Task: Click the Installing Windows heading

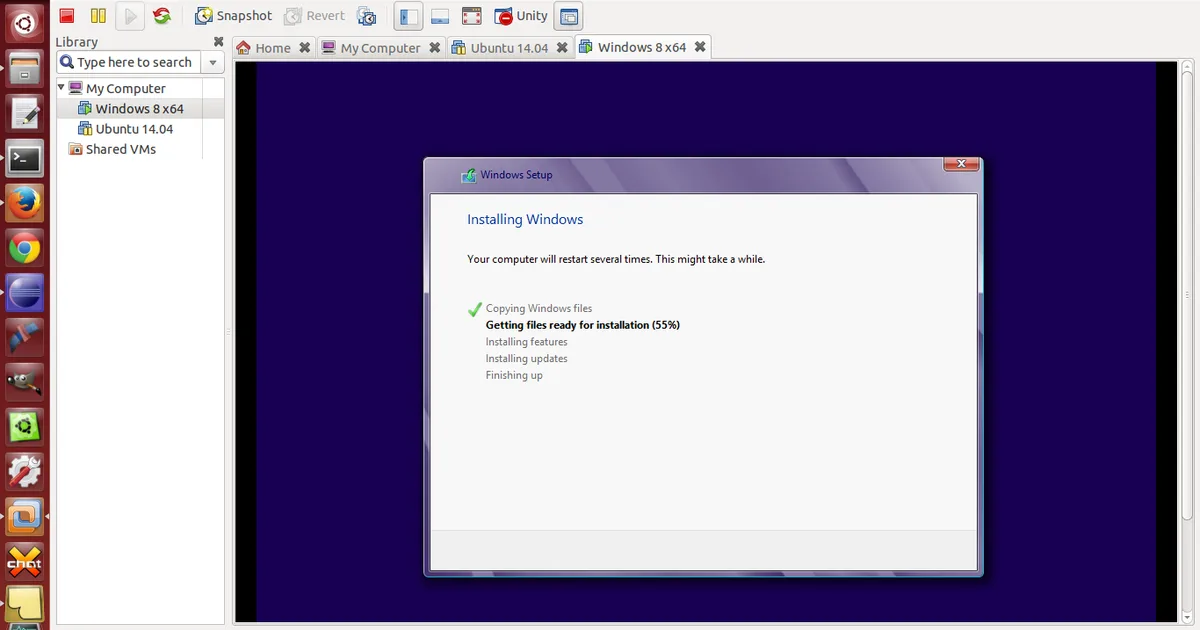Action: click(x=525, y=219)
